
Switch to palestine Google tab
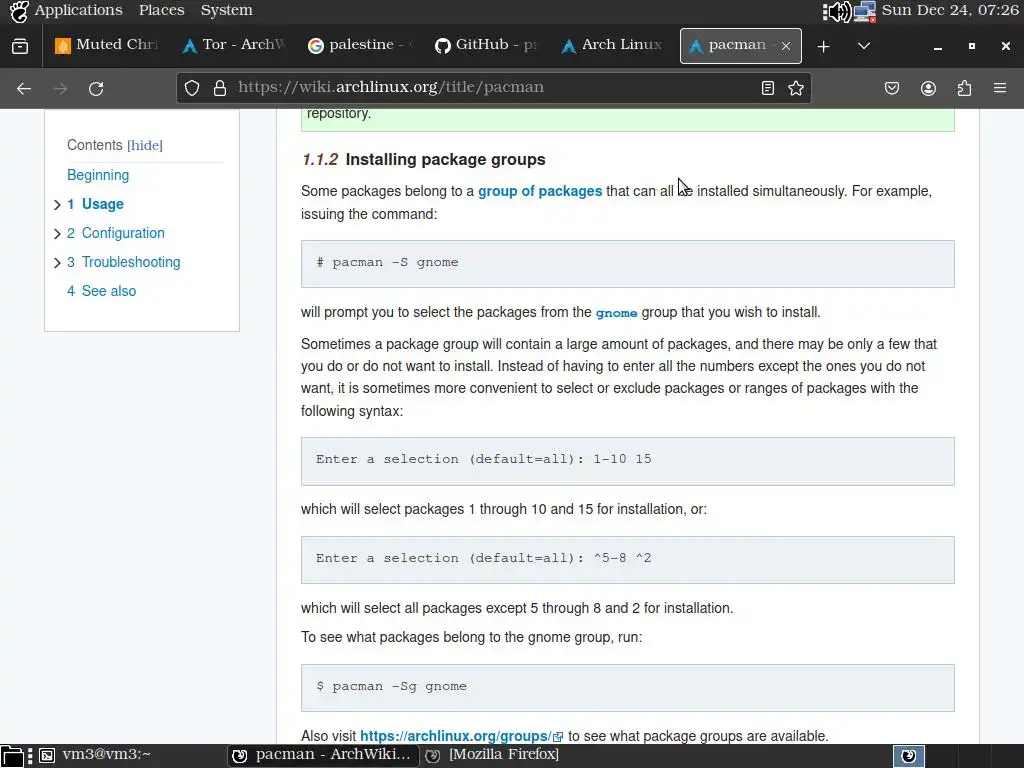coord(361,46)
